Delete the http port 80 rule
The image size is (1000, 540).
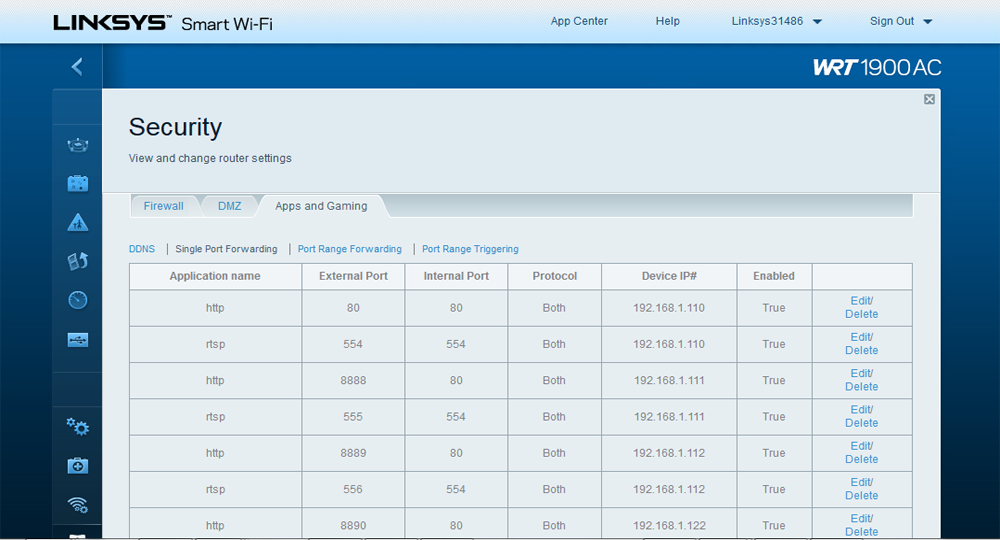point(861,314)
